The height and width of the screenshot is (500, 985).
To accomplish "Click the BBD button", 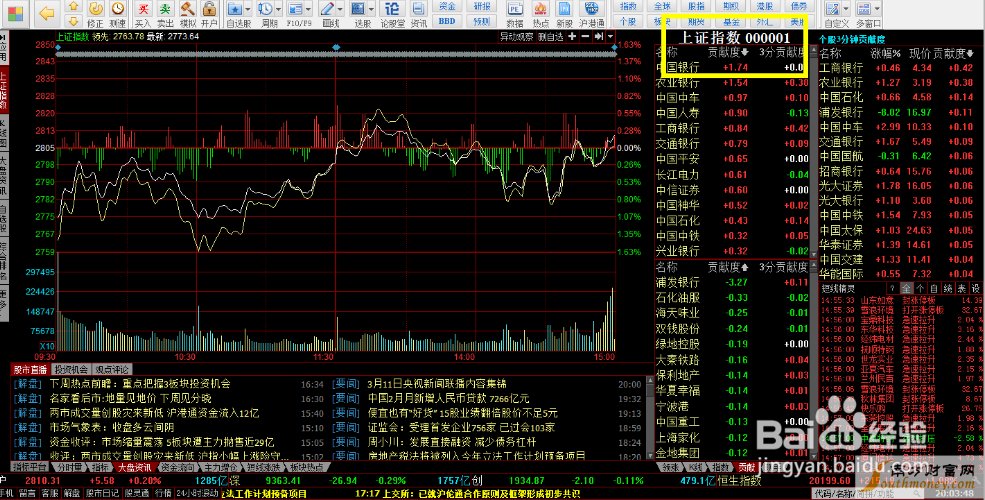I will [x=447, y=21].
